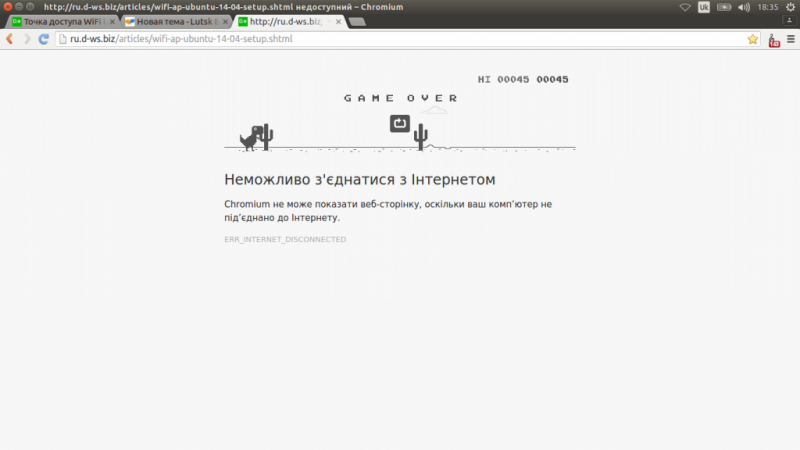This screenshot has height=450, width=800.
Task: Close the 'Точка доступа WiFi' tab
Action: pos(112,21)
